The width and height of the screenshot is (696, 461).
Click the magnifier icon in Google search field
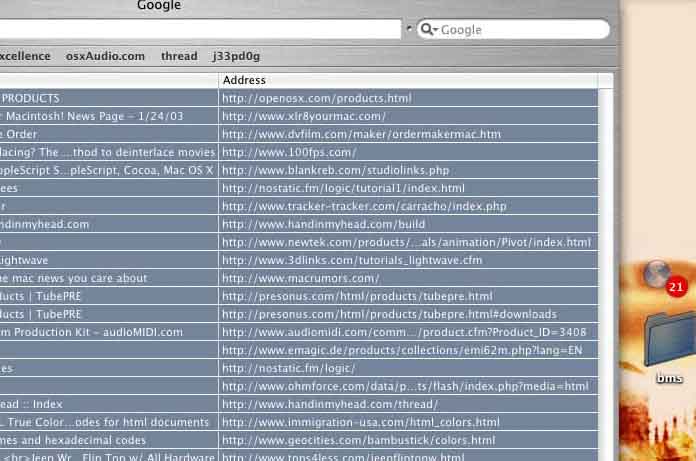click(427, 29)
